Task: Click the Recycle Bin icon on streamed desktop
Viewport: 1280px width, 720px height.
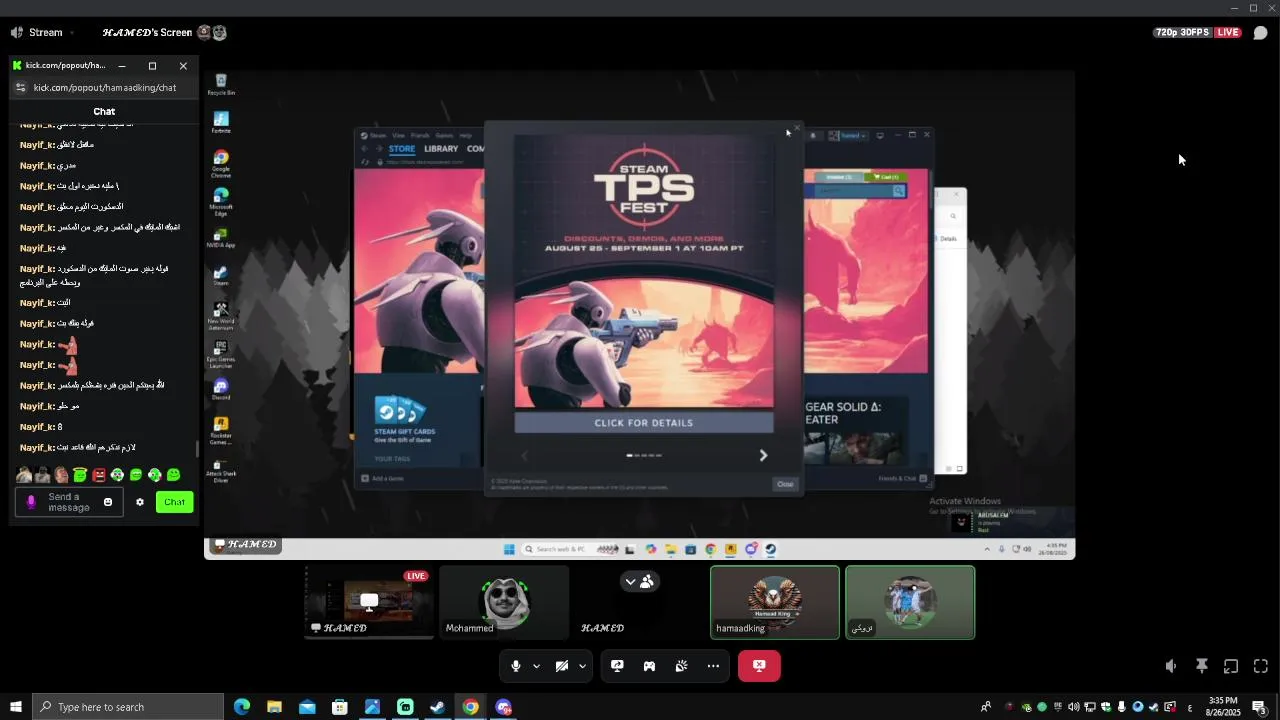Action: pyautogui.click(x=221, y=85)
